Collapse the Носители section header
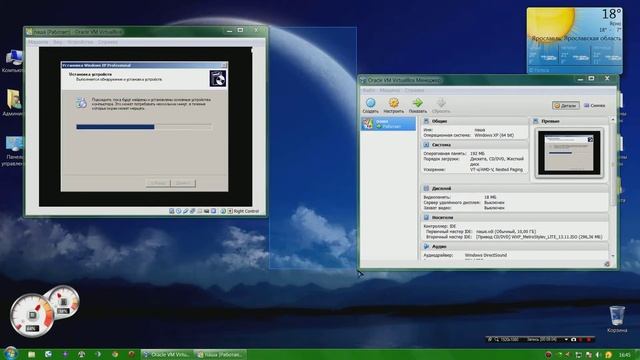Viewport: 640px width, 360px height. pyautogui.click(x=515, y=218)
